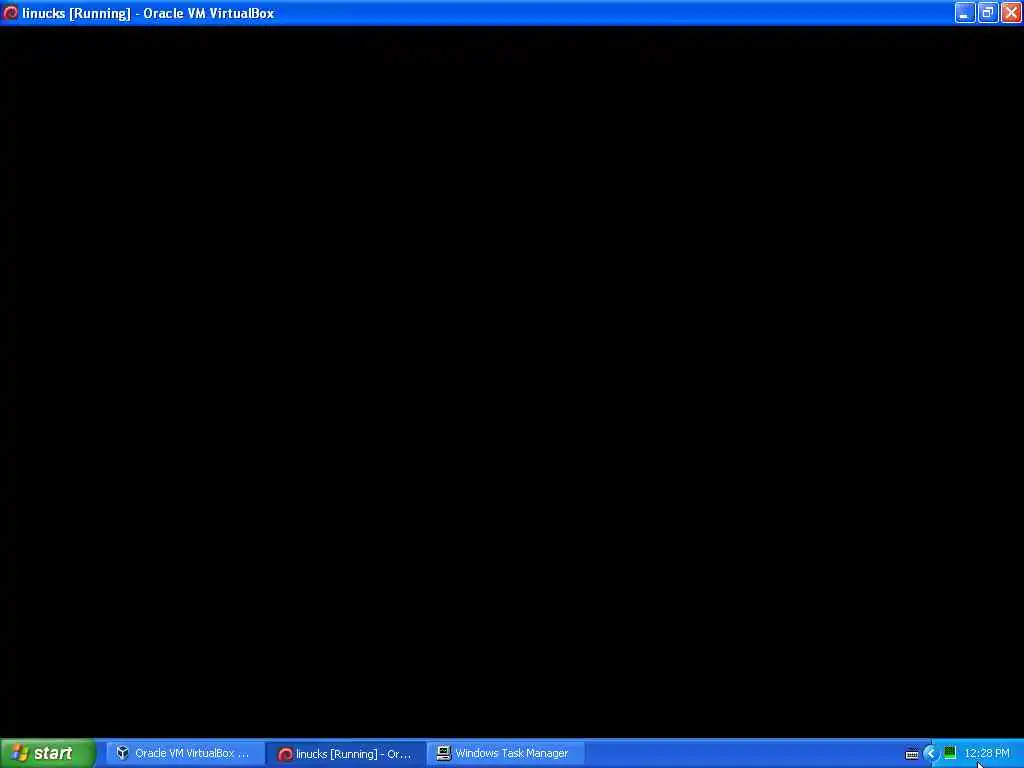Screen dimensions: 1024x768
Task: Open Windows Task Manager from the taskbar
Action: pos(506,753)
